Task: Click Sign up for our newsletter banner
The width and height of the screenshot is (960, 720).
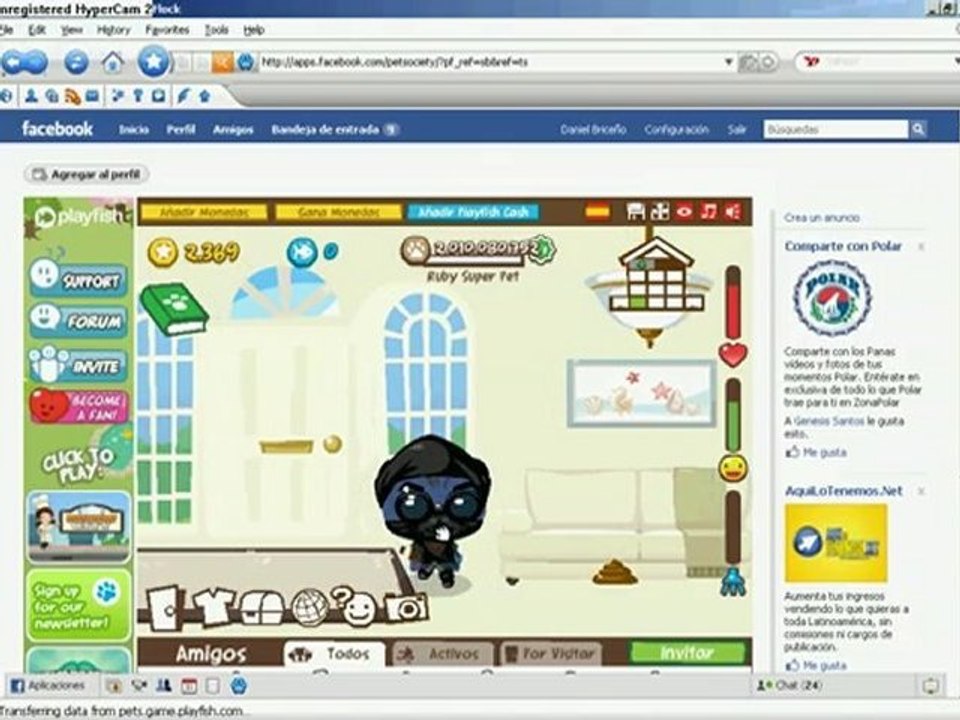Action: (x=79, y=606)
